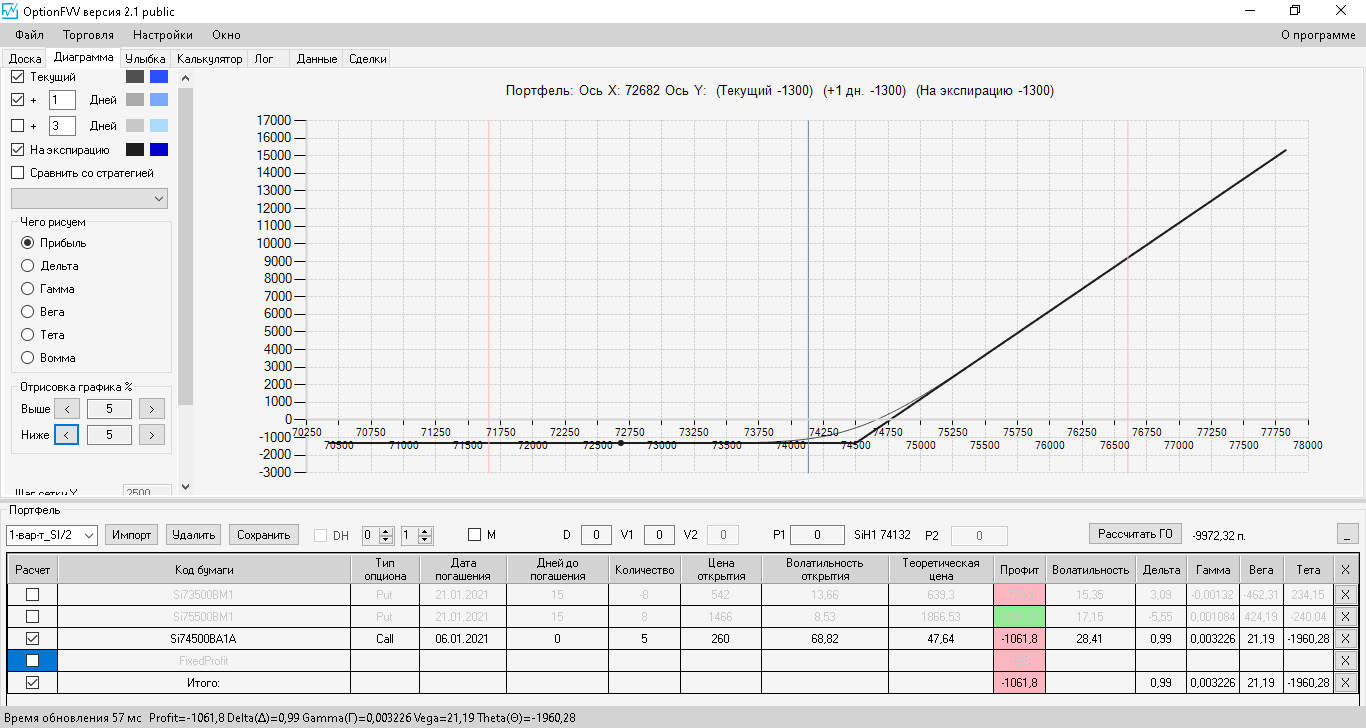The height and width of the screenshot is (728, 1366).
Task: Click the blue swatch for Текущий
Action: click(x=159, y=77)
